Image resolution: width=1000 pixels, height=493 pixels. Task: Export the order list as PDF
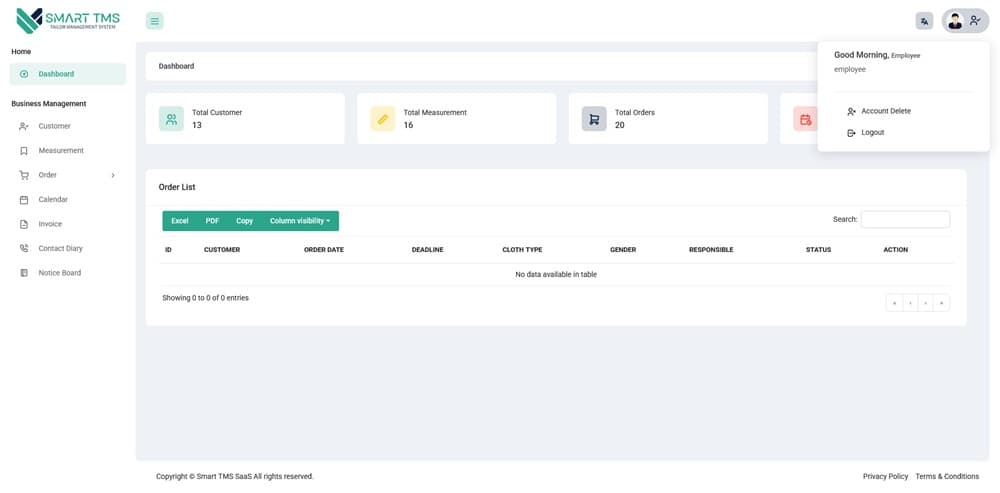212,221
